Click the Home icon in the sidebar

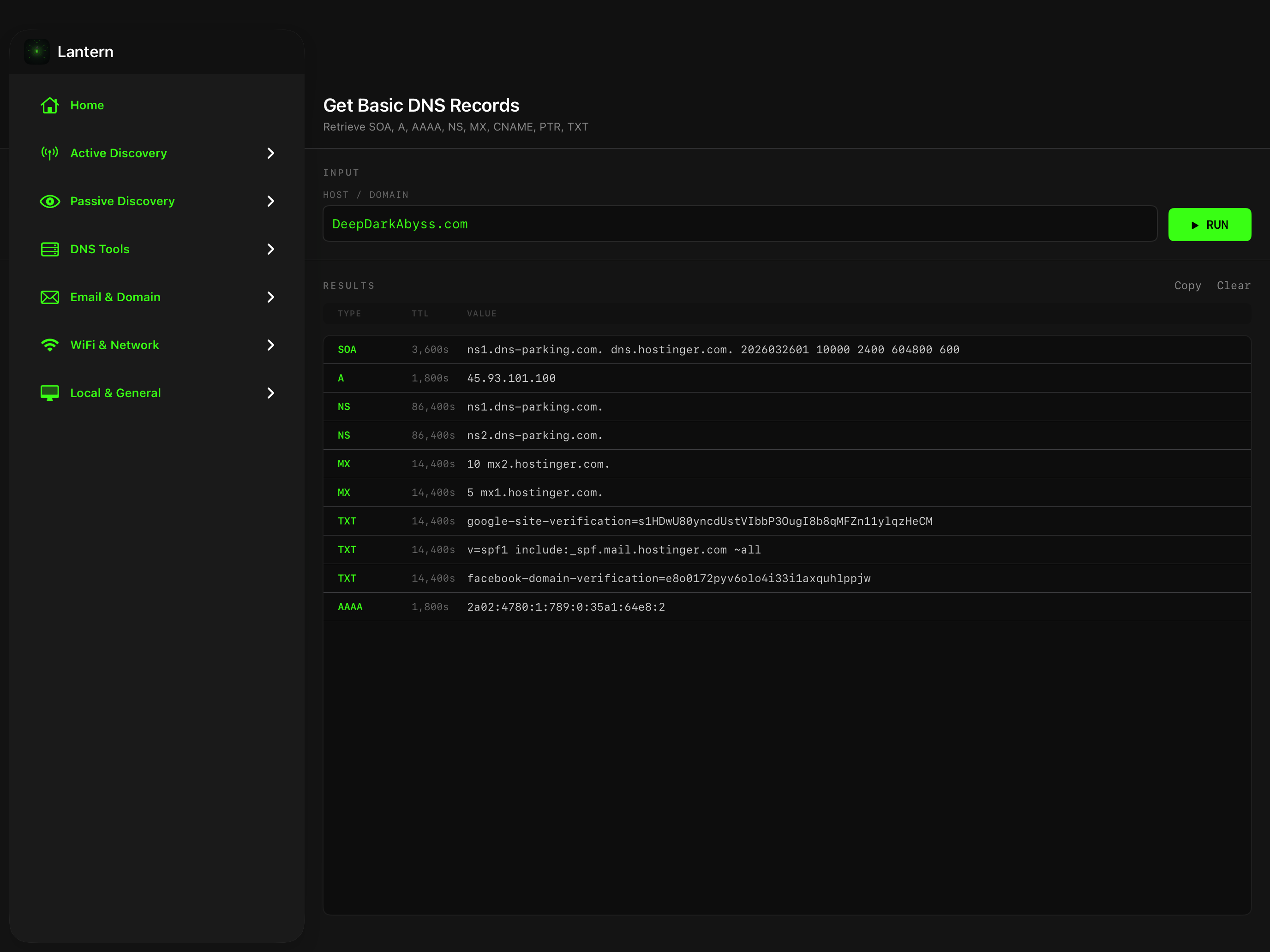[x=50, y=105]
